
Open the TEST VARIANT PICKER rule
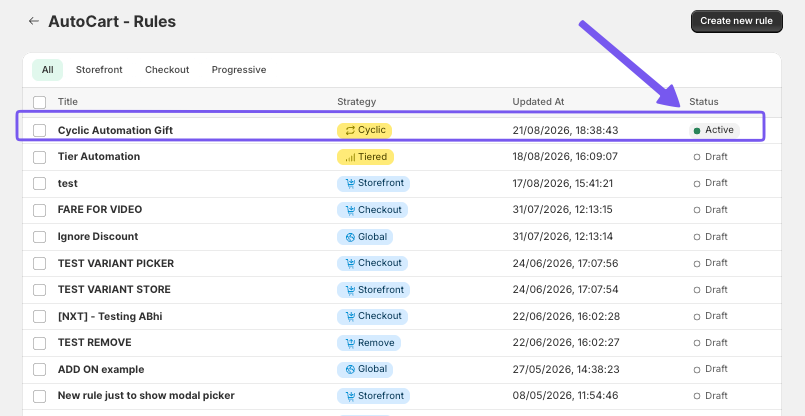pyautogui.click(x=116, y=263)
